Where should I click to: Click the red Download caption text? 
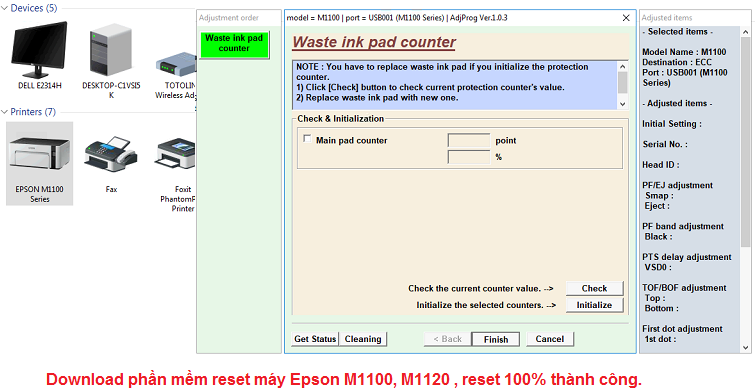click(344, 379)
